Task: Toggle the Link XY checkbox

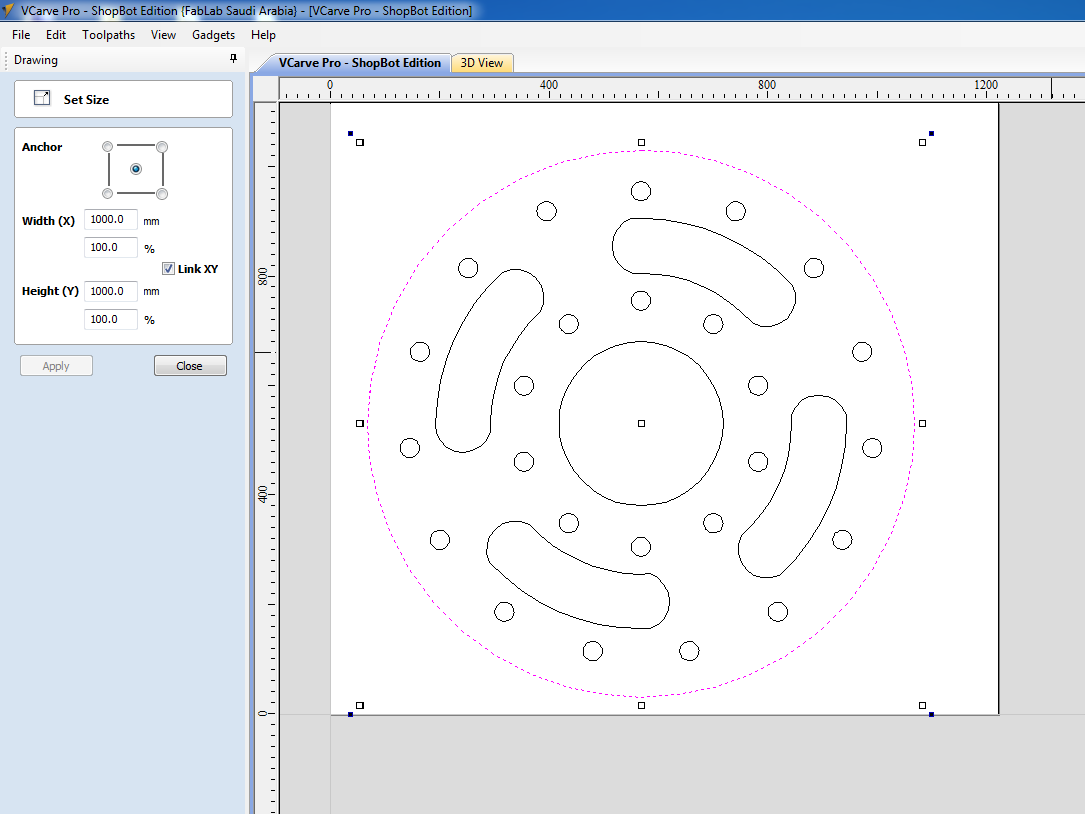Action: (x=168, y=269)
